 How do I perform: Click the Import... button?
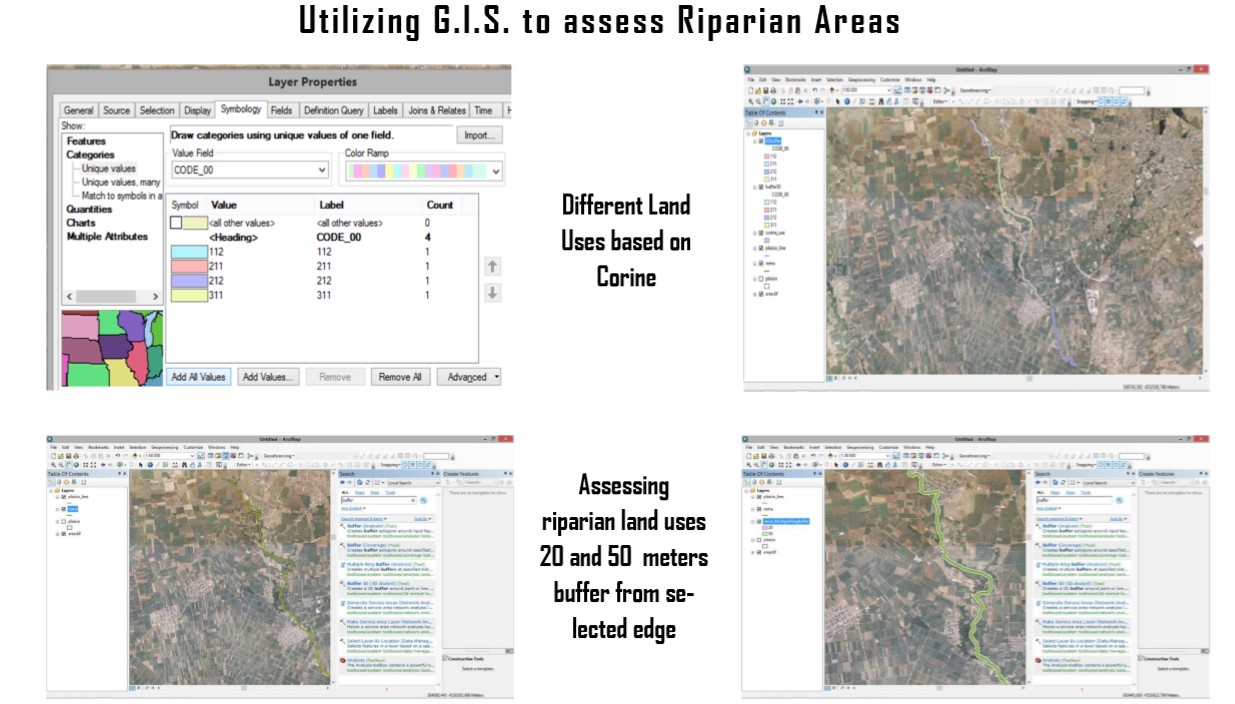tap(480, 135)
